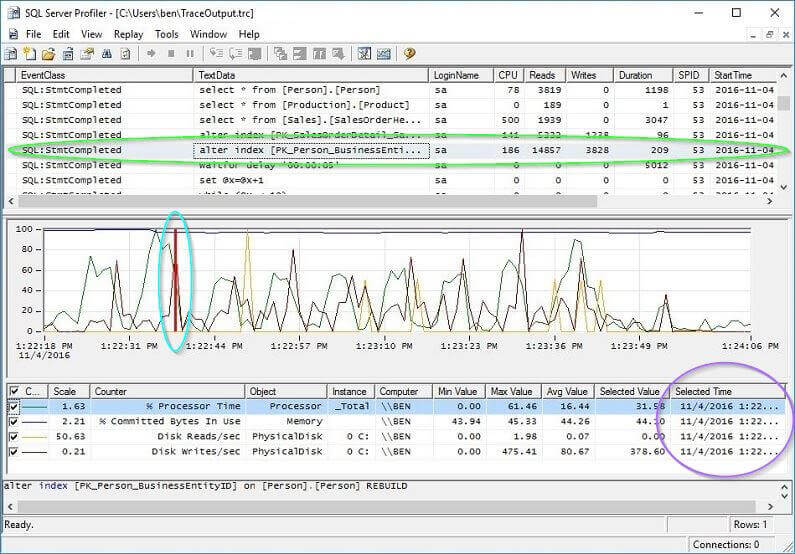Click the Open Trace Table toolbar icon

coord(68,54)
